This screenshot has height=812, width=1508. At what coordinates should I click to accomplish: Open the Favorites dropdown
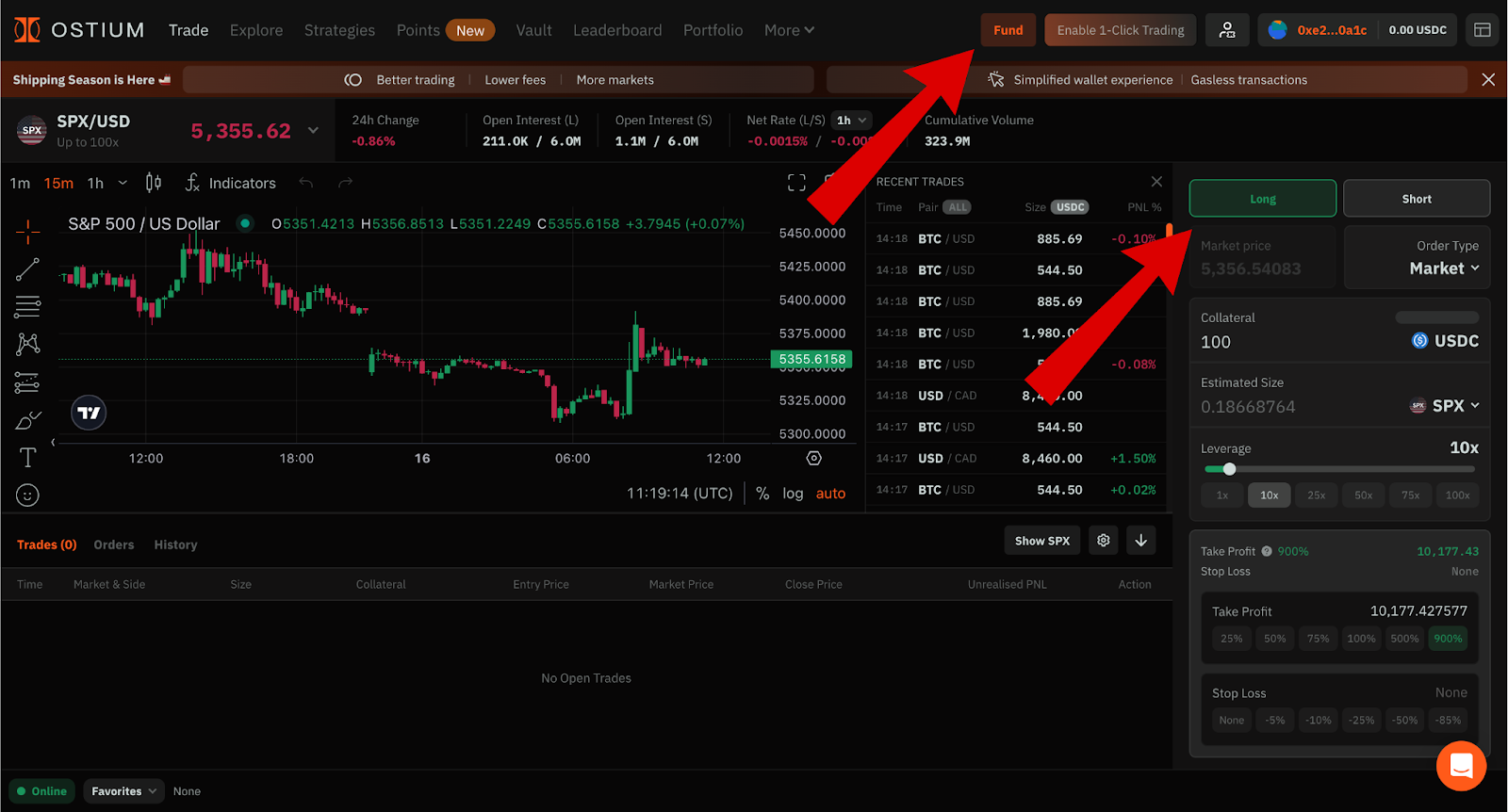(124, 791)
